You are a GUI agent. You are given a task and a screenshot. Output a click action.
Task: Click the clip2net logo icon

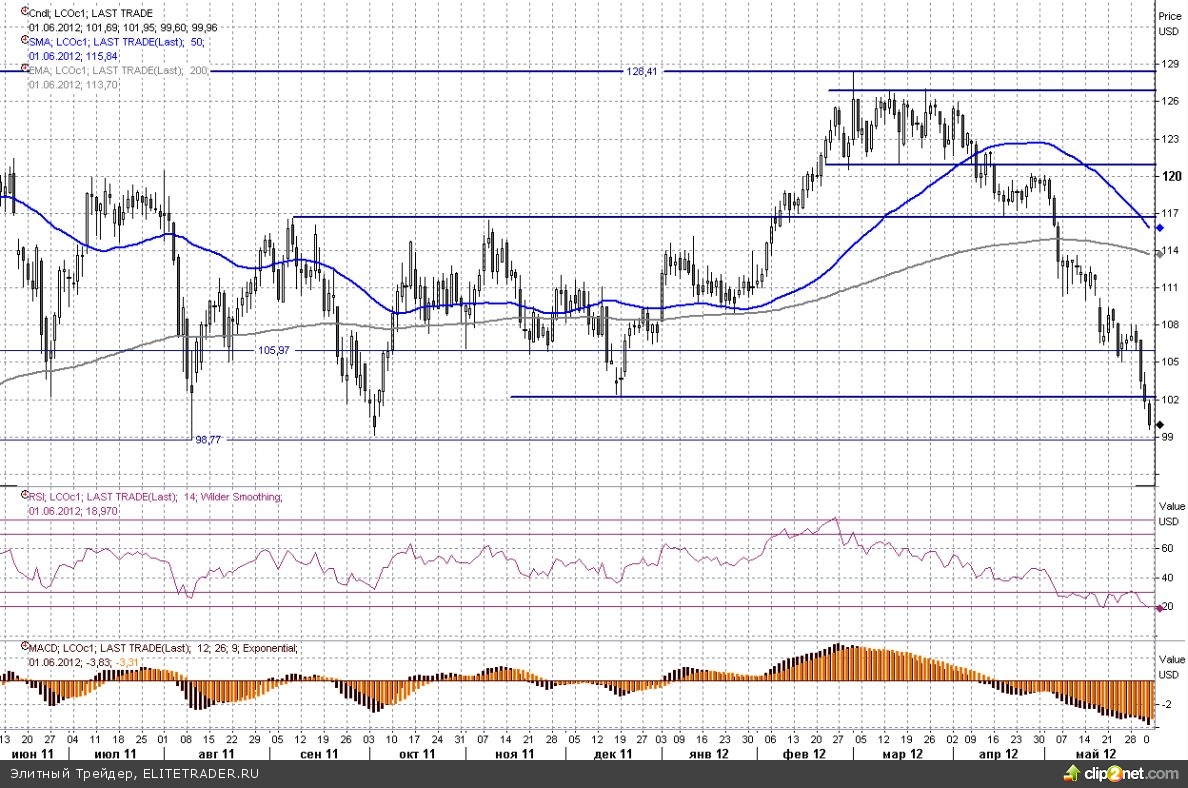point(1072,773)
